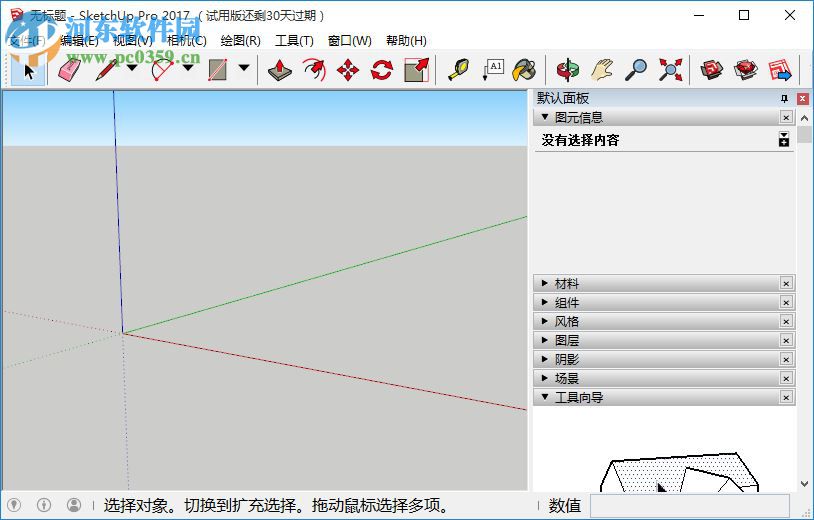The height and width of the screenshot is (520, 814).
Task: Open the 编辑(E) menu
Action: click(x=79, y=40)
